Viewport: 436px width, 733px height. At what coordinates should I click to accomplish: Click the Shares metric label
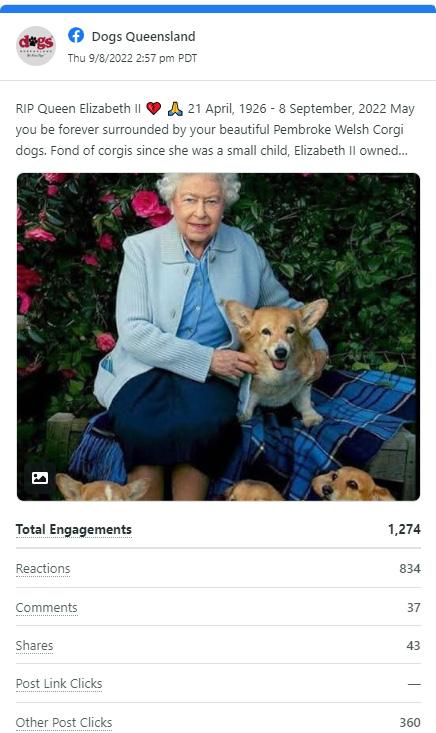tap(35, 646)
